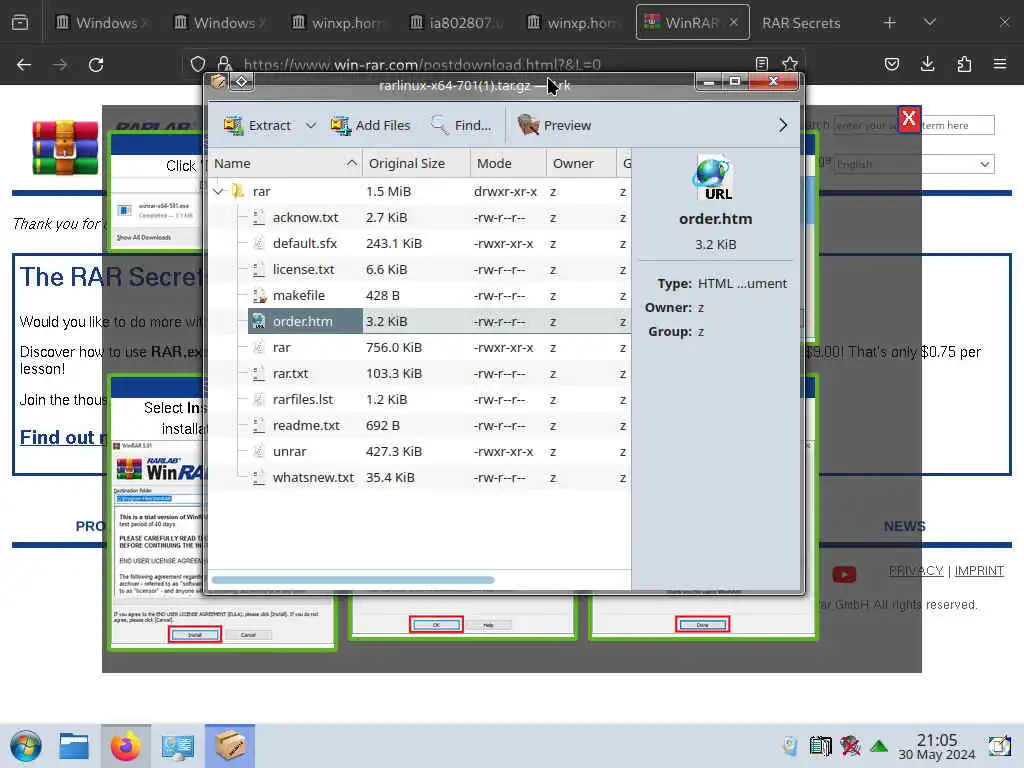
Task: Click the YouTube icon in page footer
Action: pyautogui.click(x=844, y=575)
